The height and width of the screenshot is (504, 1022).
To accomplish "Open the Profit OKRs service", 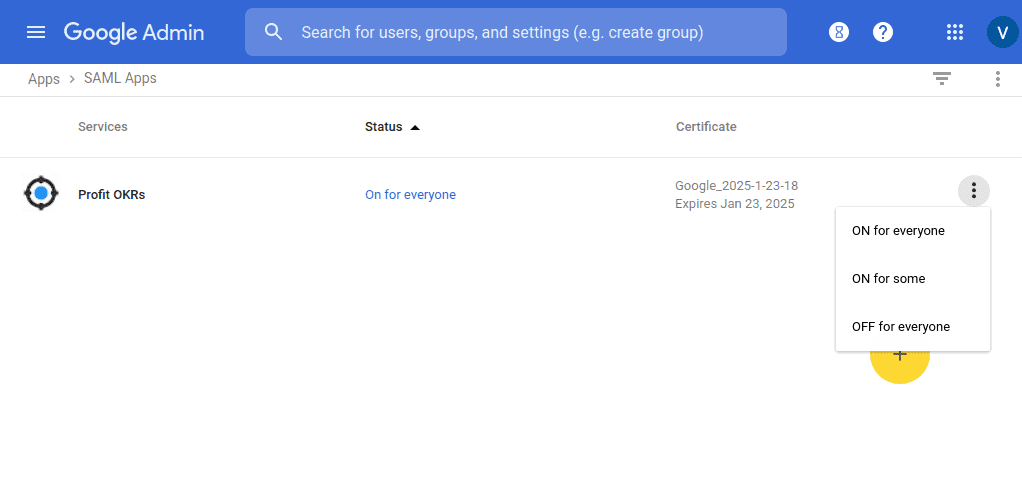I will point(111,194).
